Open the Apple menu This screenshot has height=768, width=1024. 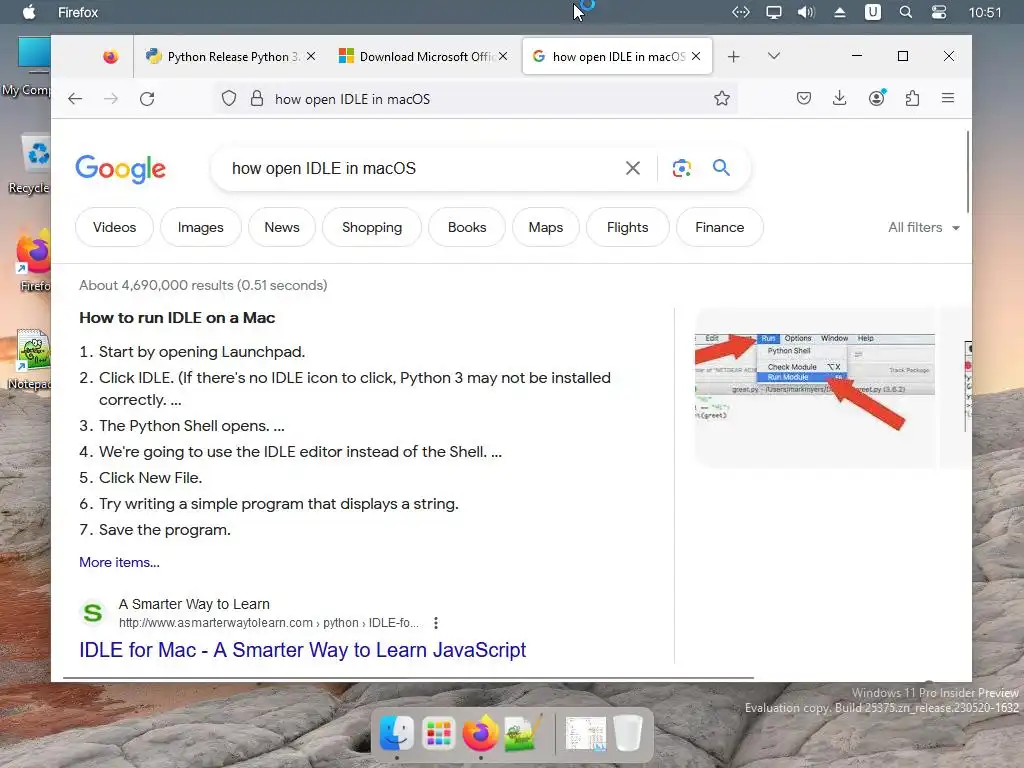[29, 12]
